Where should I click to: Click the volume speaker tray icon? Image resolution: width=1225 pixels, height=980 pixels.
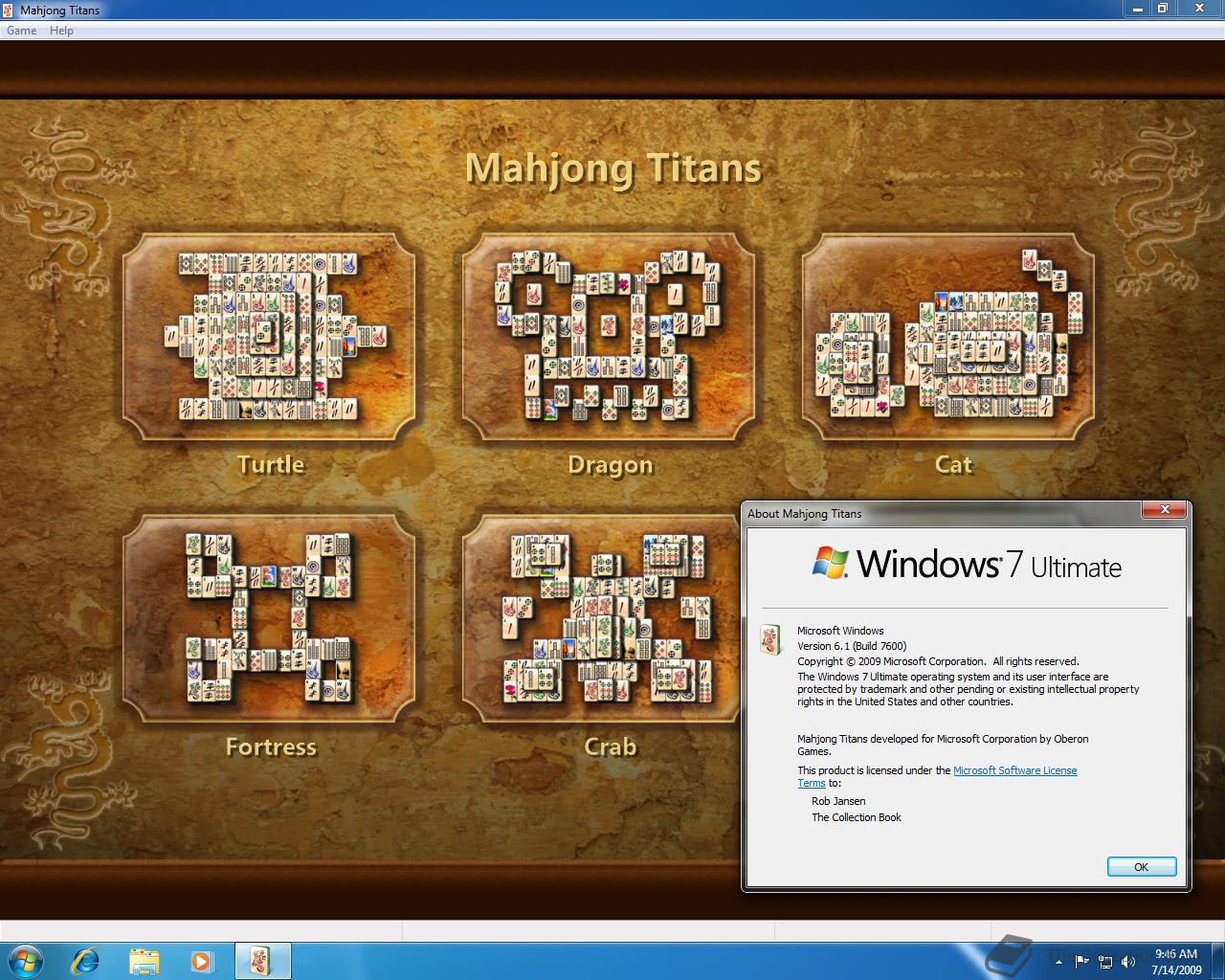(1128, 962)
